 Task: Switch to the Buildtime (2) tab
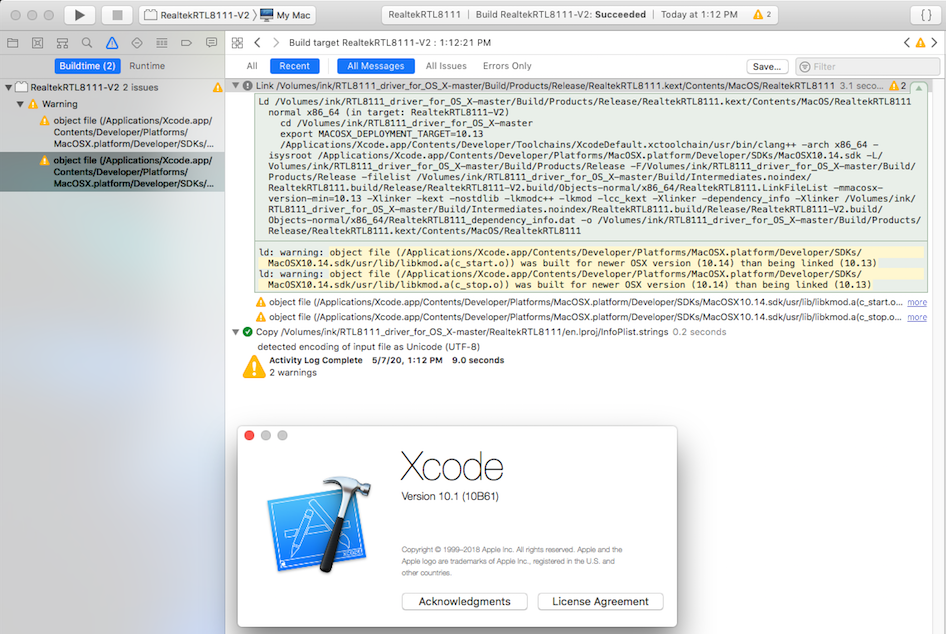[x=87, y=66]
